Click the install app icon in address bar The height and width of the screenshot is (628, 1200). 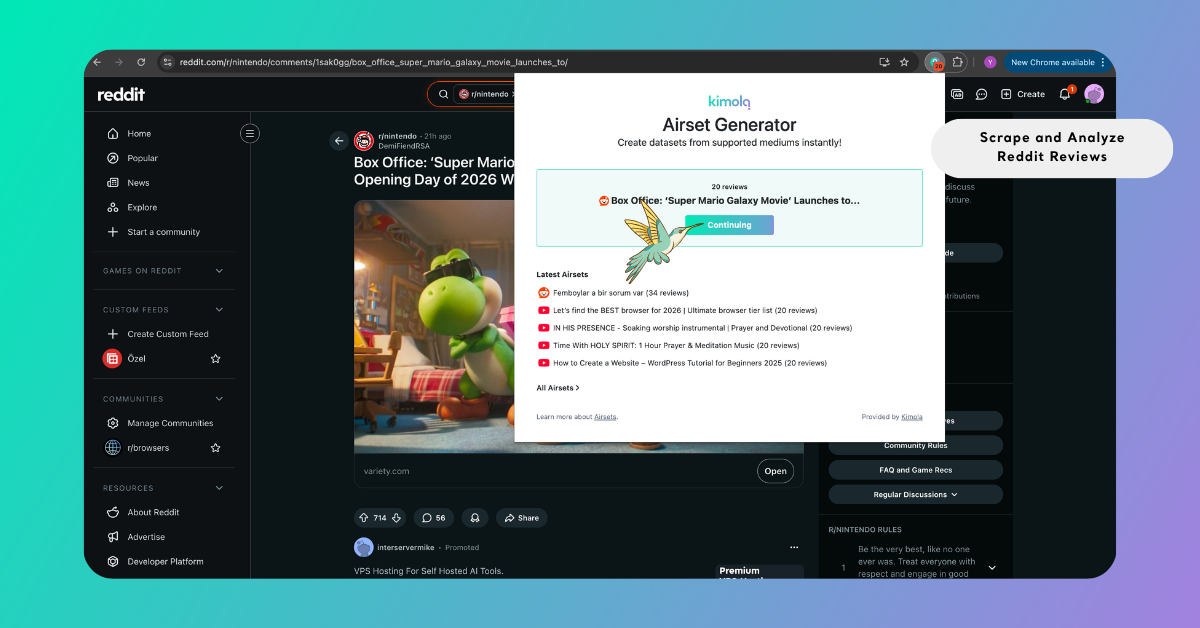pos(884,62)
